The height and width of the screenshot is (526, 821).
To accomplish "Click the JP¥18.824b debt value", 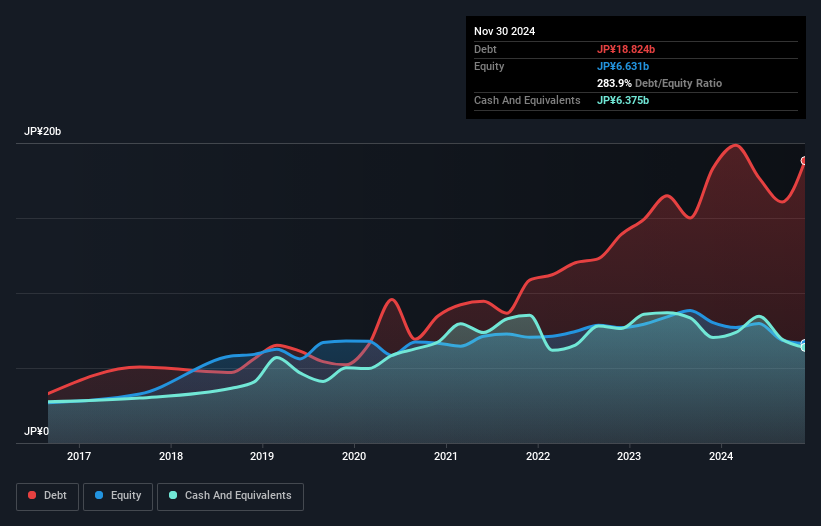I will [x=626, y=49].
